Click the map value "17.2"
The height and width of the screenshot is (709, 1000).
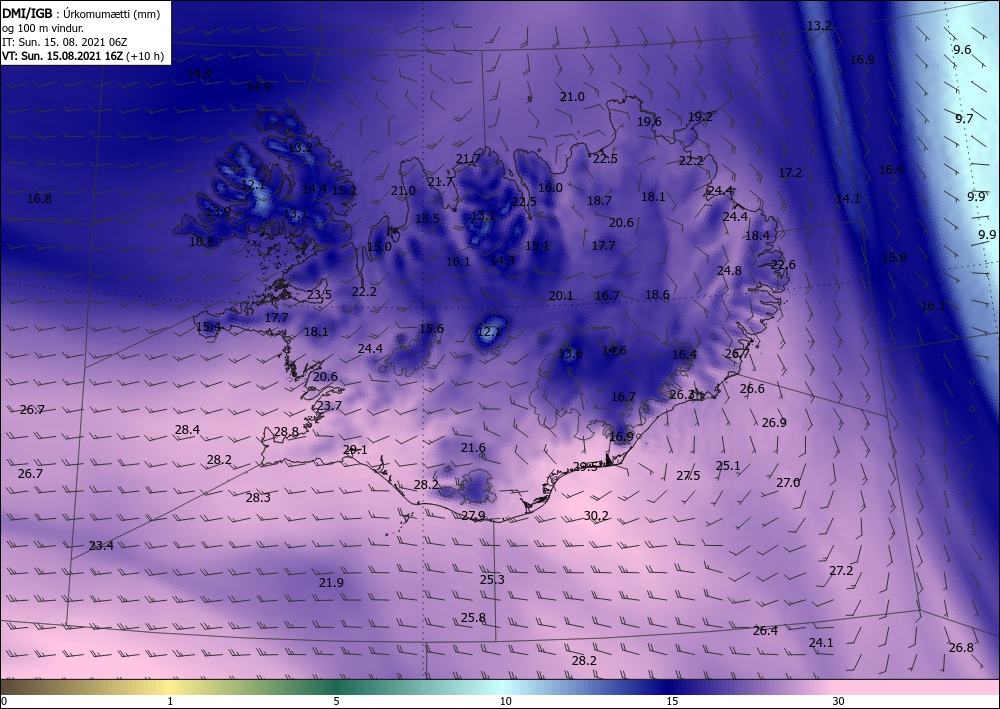790,173
